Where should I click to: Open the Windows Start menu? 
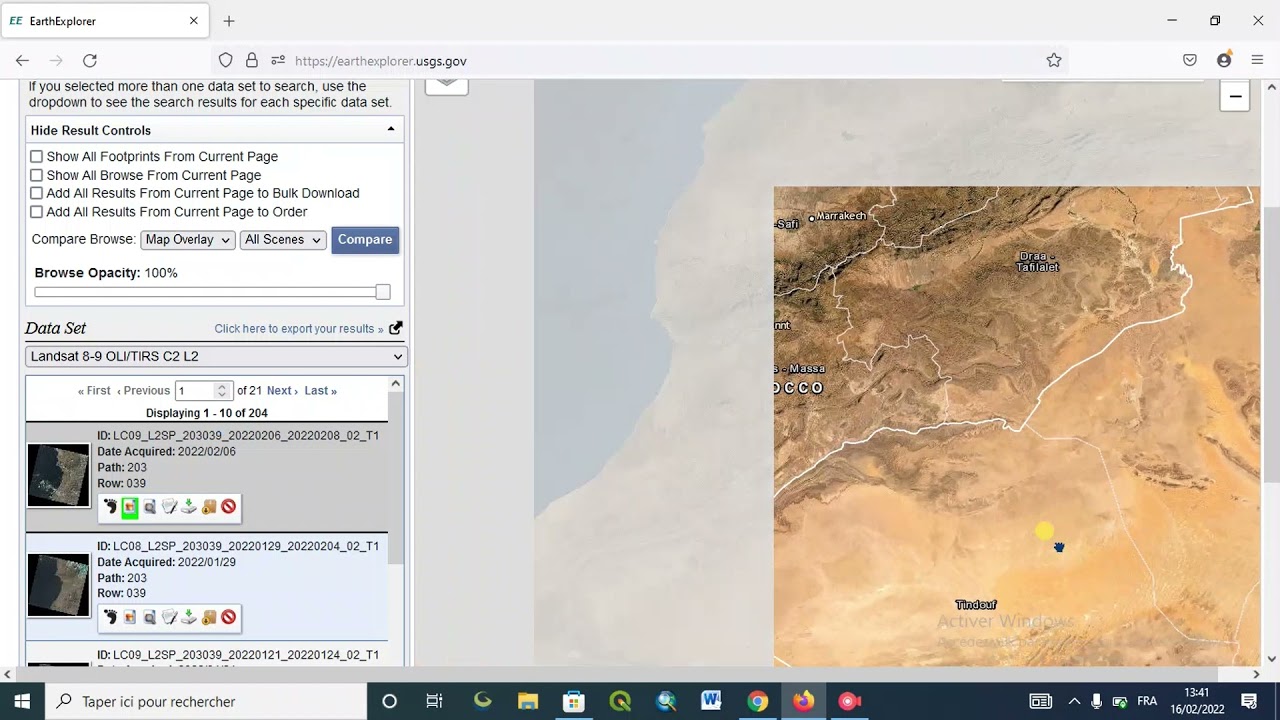pos(22,701)
